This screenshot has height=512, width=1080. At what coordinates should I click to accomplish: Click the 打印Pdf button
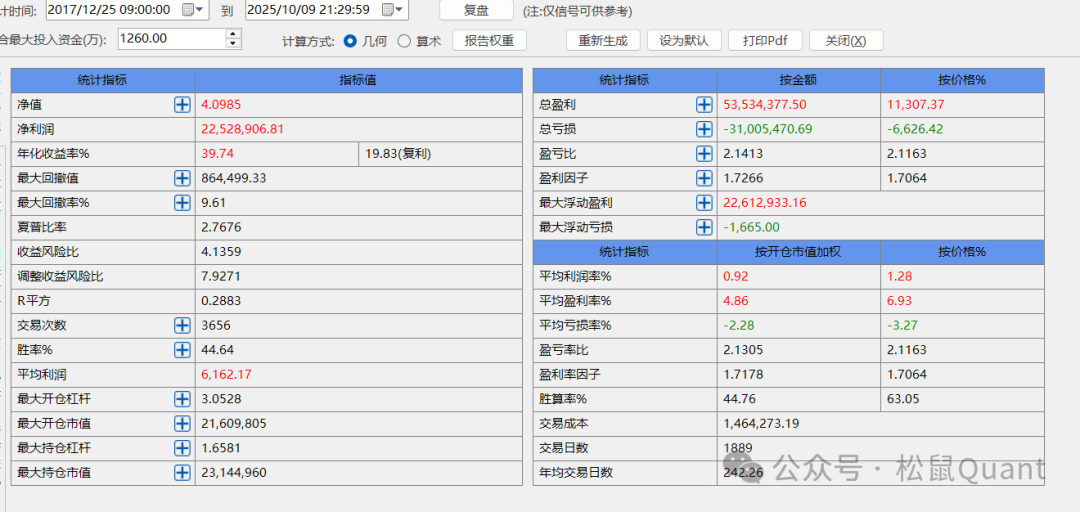tap(765, 41)
